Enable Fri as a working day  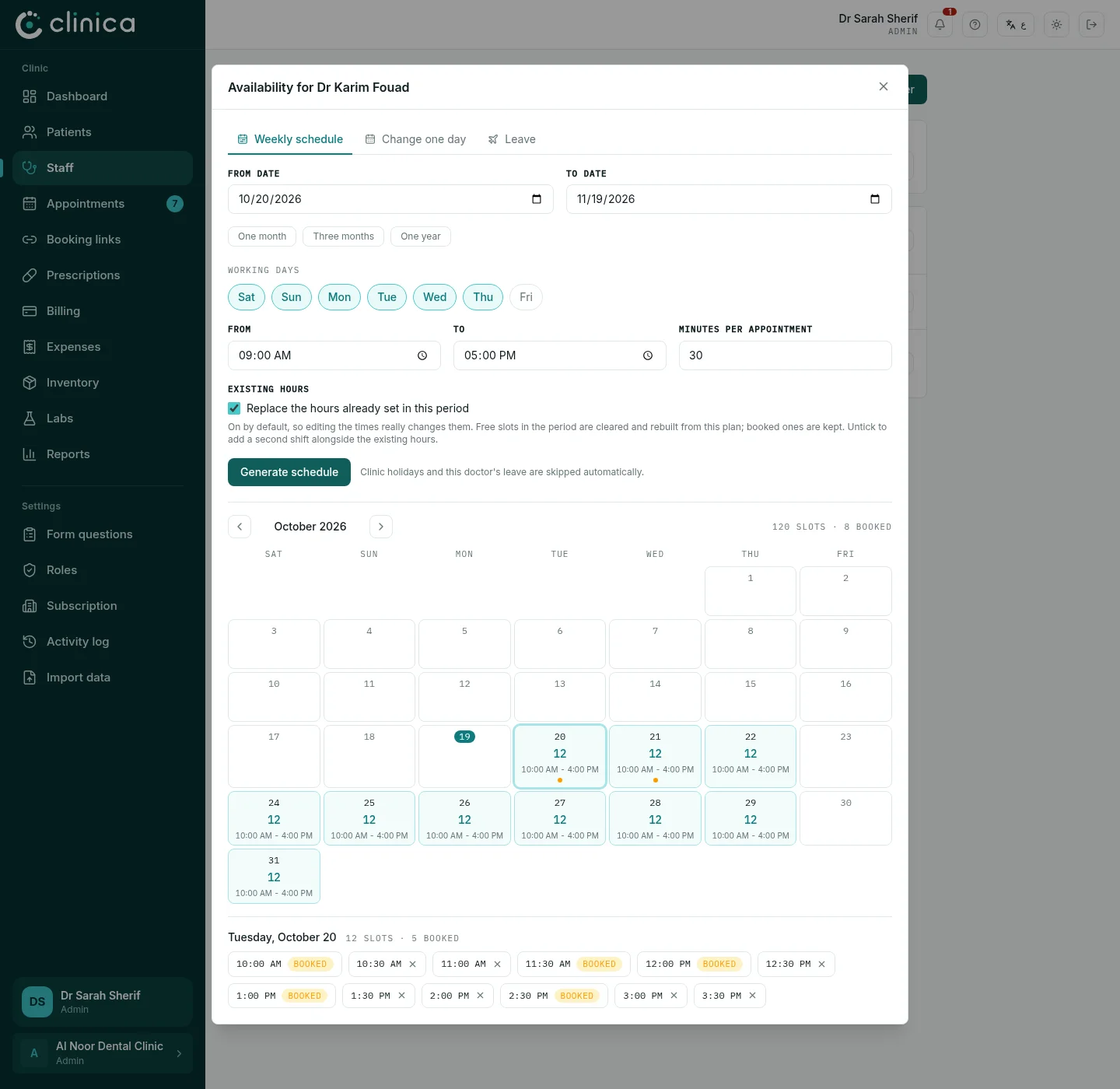tap(526, 297)
